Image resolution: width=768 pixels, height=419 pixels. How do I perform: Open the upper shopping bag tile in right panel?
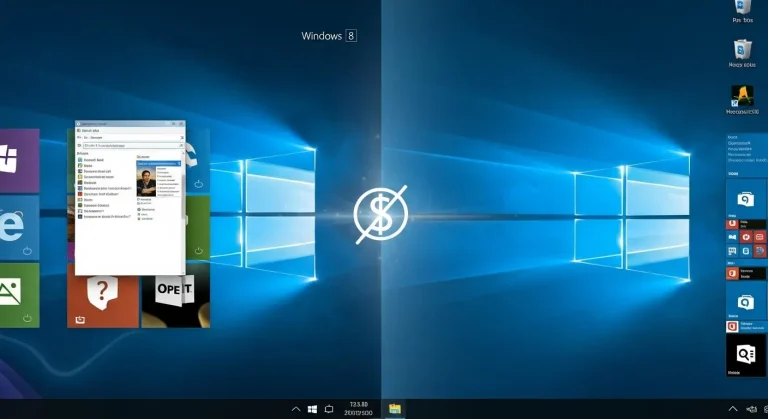745,198
